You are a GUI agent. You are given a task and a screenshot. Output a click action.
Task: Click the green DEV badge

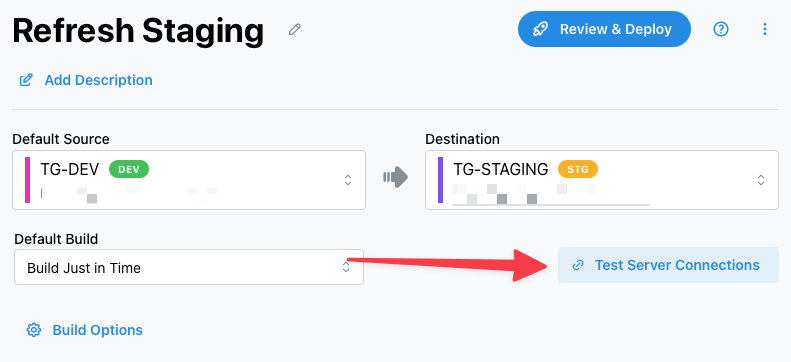[x=129, y=169]
